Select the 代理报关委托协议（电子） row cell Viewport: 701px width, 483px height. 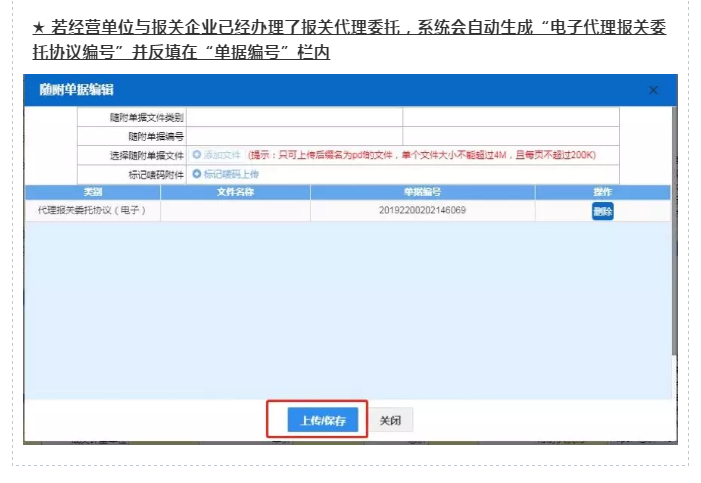tap(93, 211)
